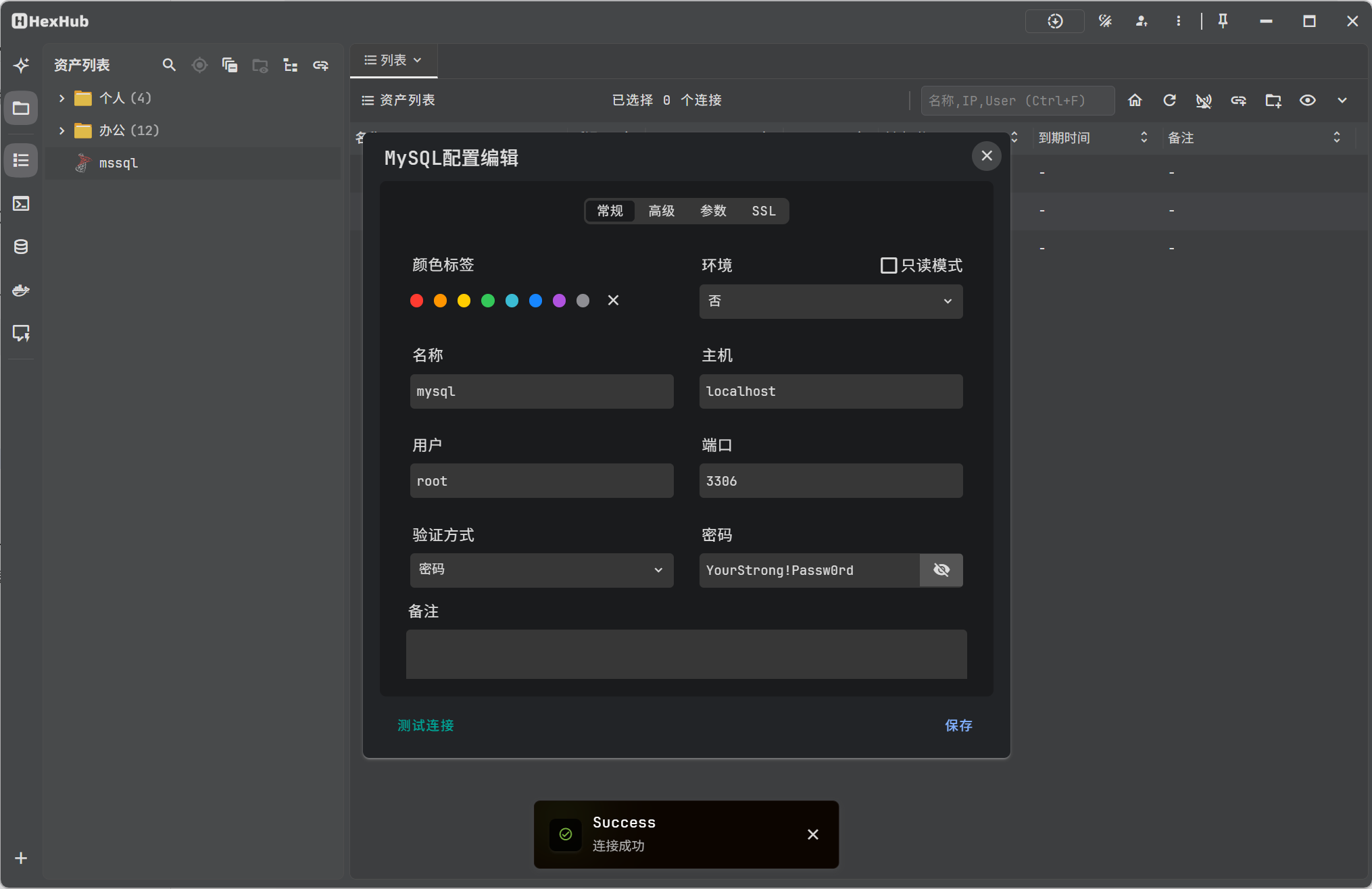Viewport: 1372px width, 889px height.
Task: Click the 主机 field containing localhost
Action: [x=831, y=392]
